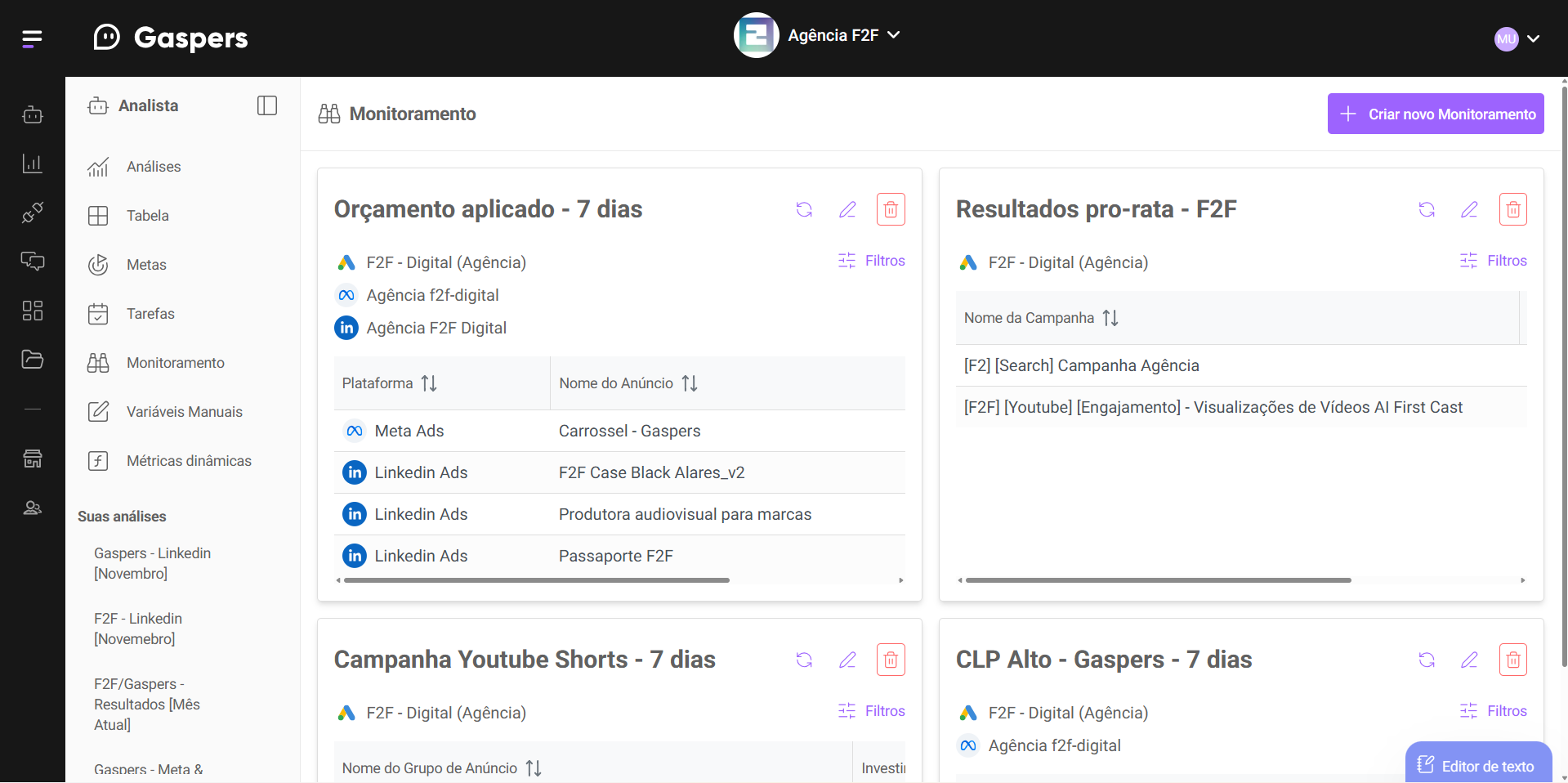This screenshot has width=1568, height=783.
Task: Sort table by Plataforma column
Action: tap(429, 383)
